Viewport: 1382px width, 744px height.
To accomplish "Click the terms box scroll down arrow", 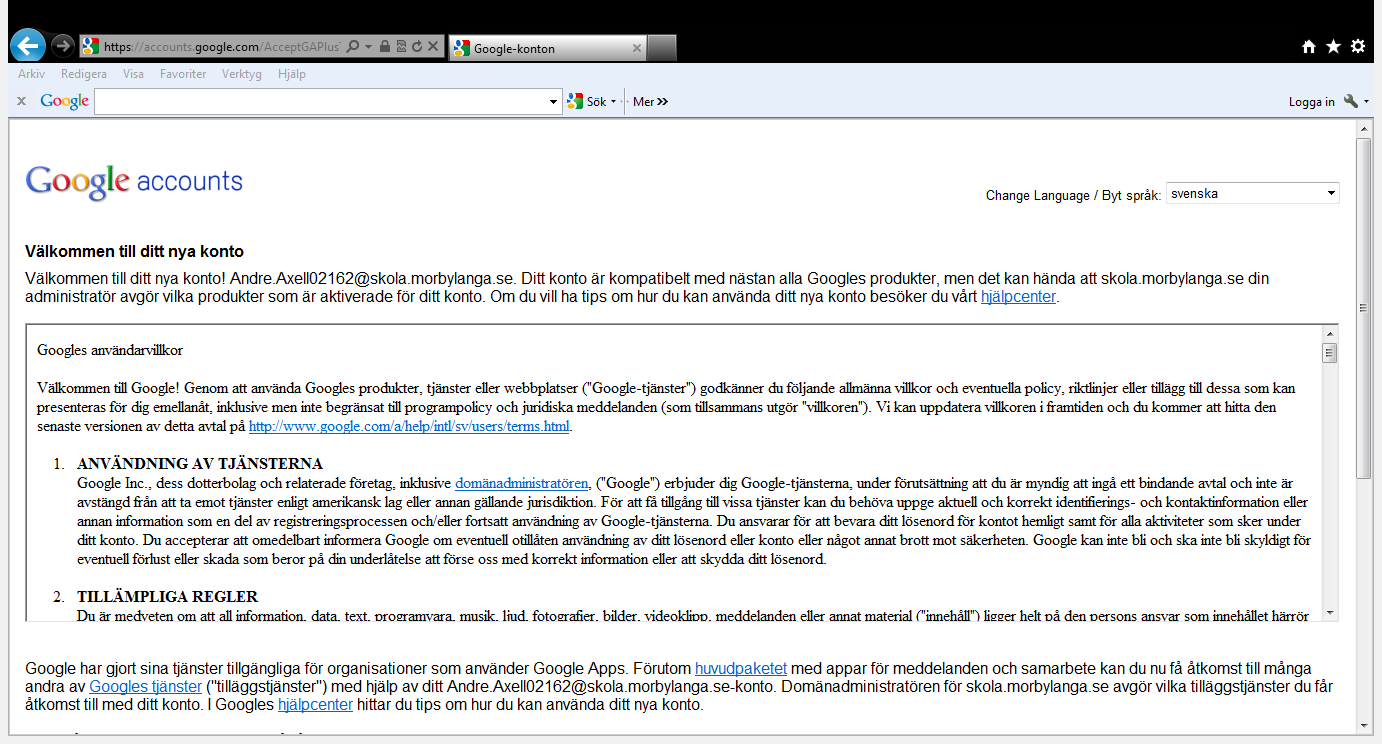I will coord(1330,612).
